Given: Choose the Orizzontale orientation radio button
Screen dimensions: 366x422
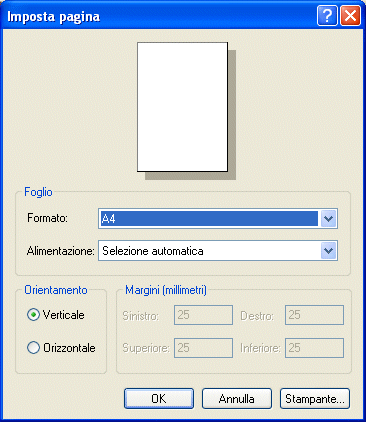Looking at the screenshot, I should 33,348.
